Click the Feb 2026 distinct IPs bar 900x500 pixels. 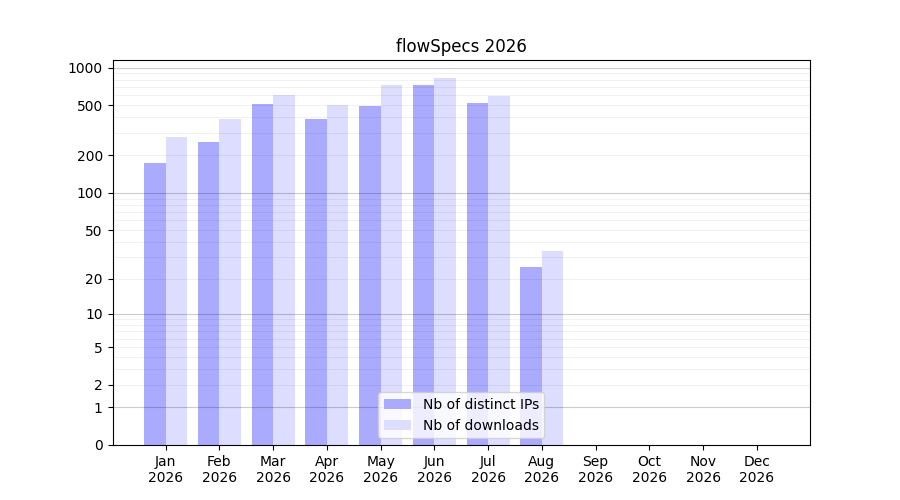tap(208, 293)
